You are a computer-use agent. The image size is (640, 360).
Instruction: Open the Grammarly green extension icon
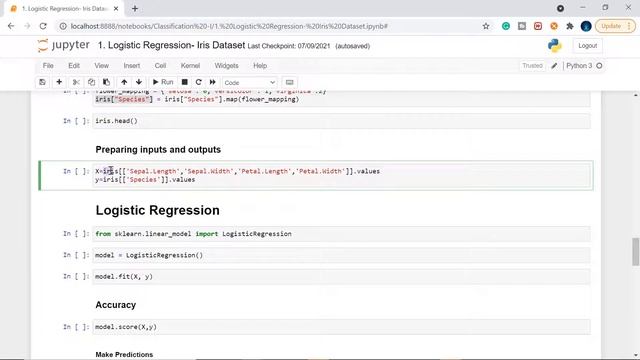coord(506,26)
